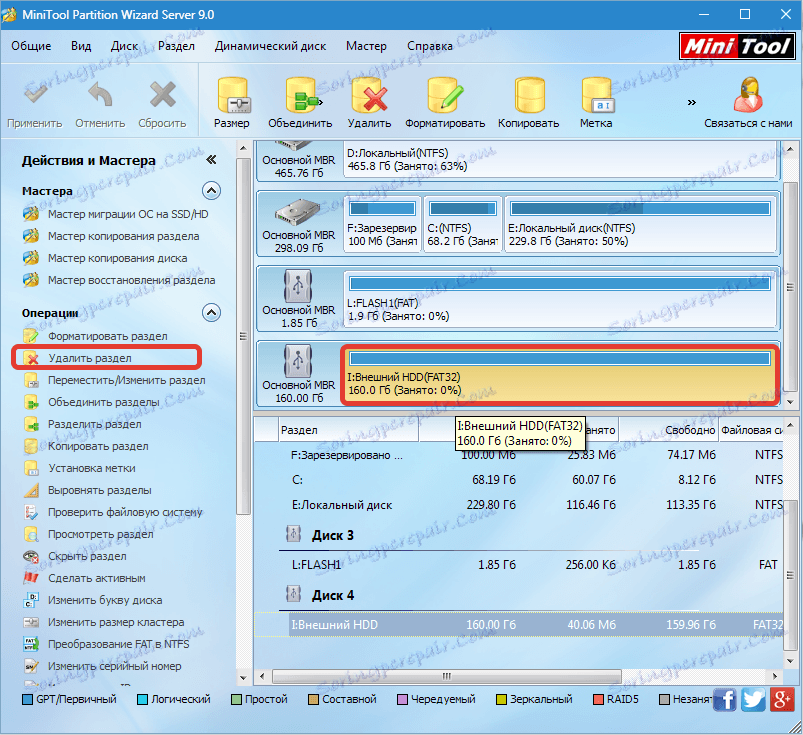The image size is (803, 735).
Task: Open Связаться с нами contact icon
Action: coord(748,95)
